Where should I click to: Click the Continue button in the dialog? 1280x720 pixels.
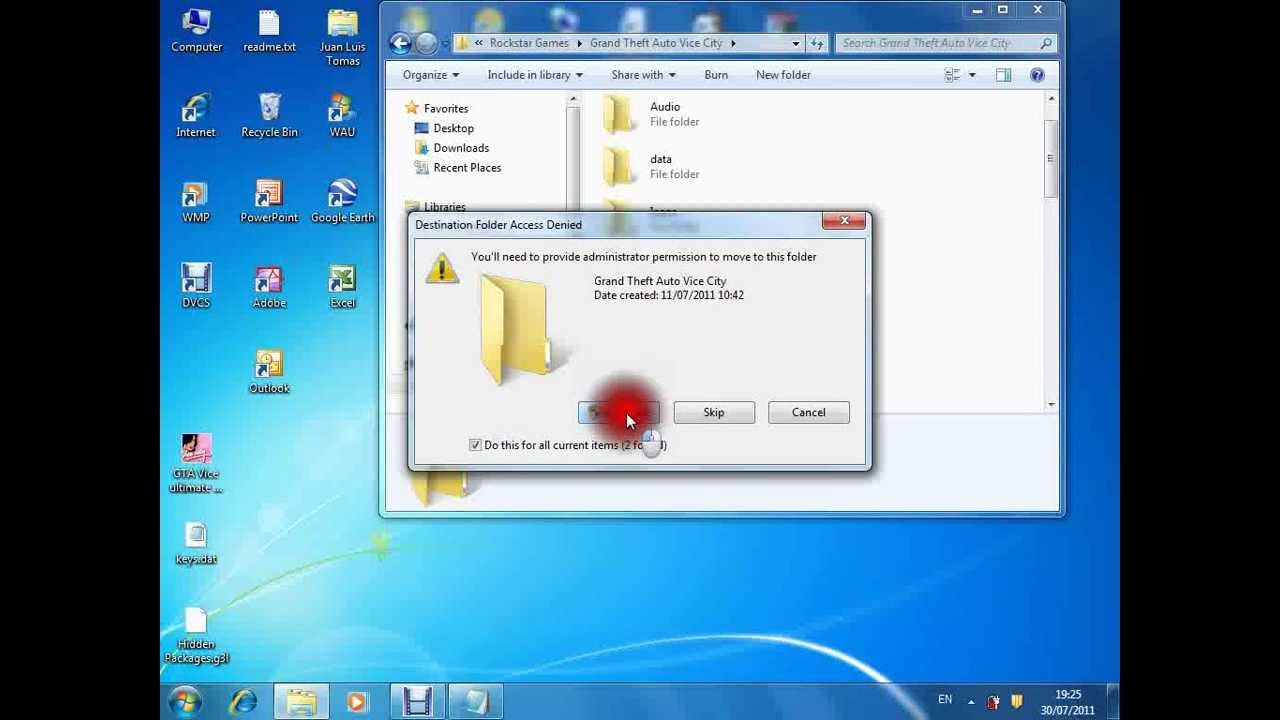619,412
